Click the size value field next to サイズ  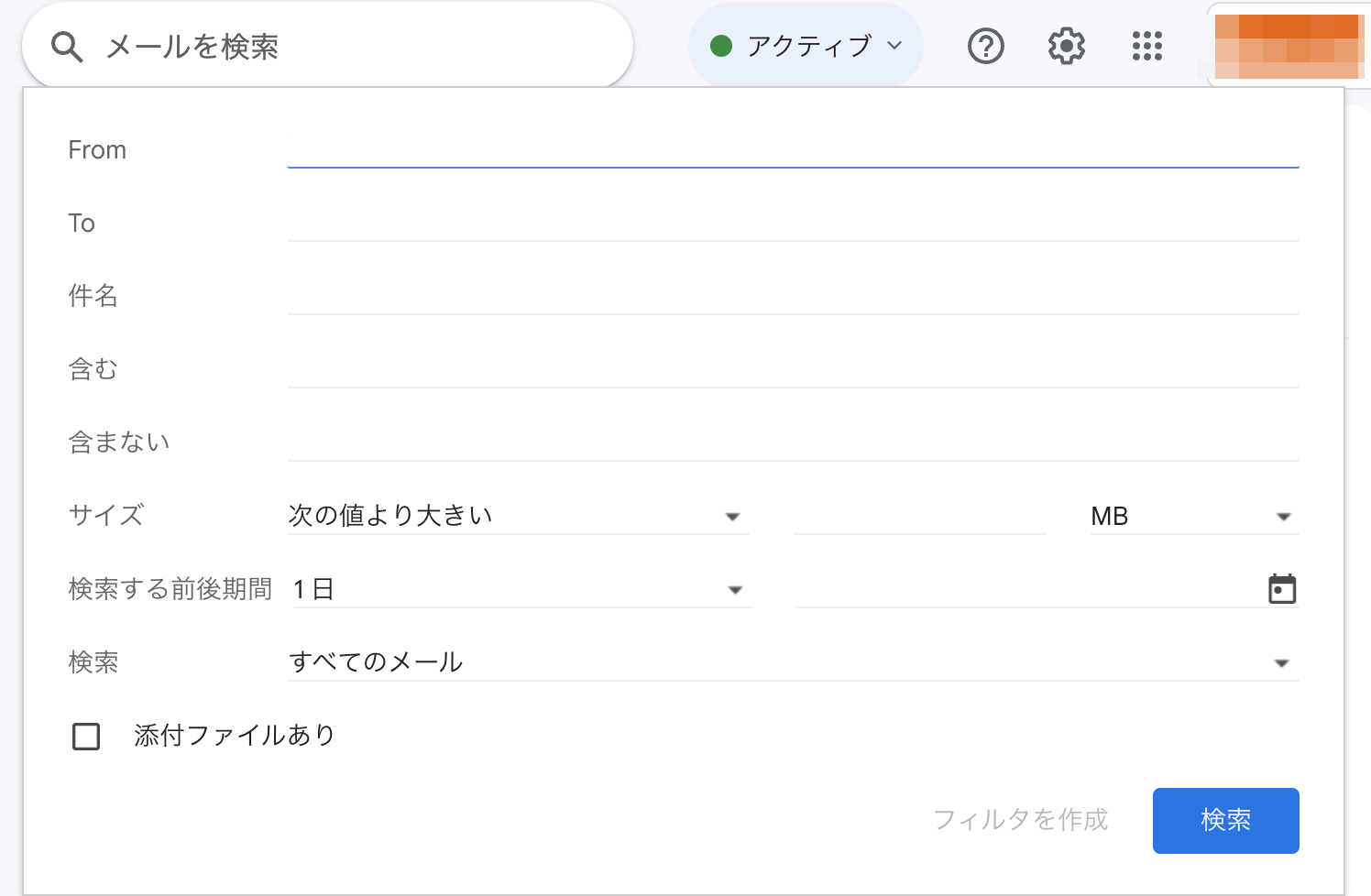916,518
